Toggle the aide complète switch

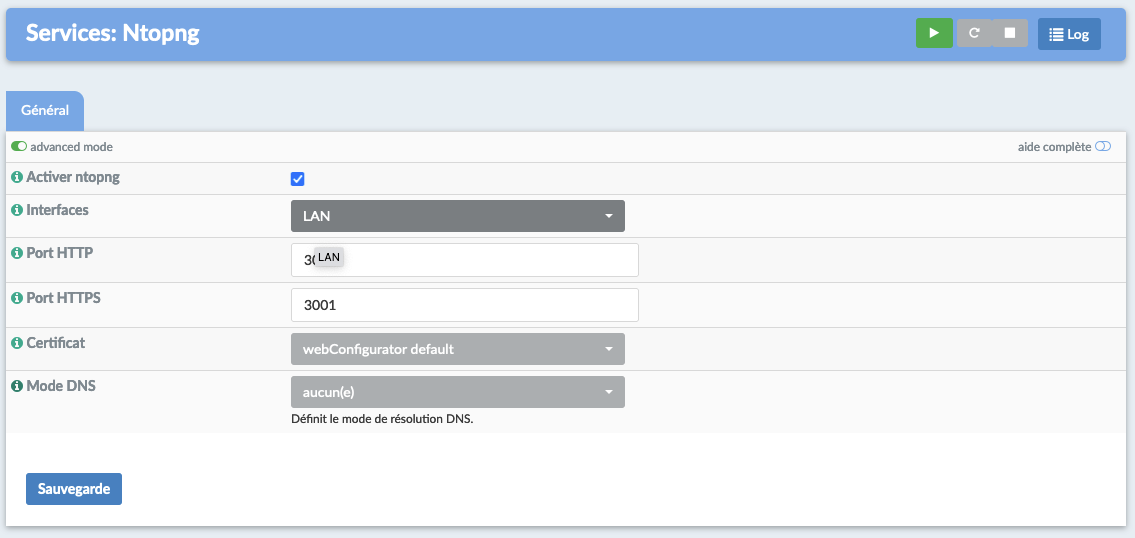[x=1102, y=146]
